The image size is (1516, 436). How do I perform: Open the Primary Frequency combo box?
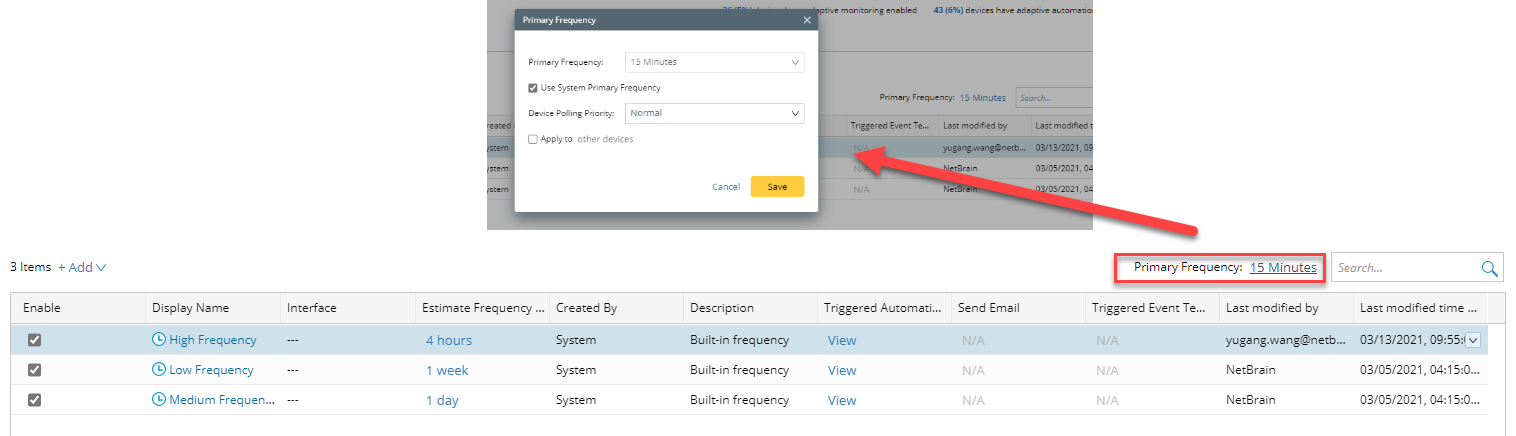(714, 62)
